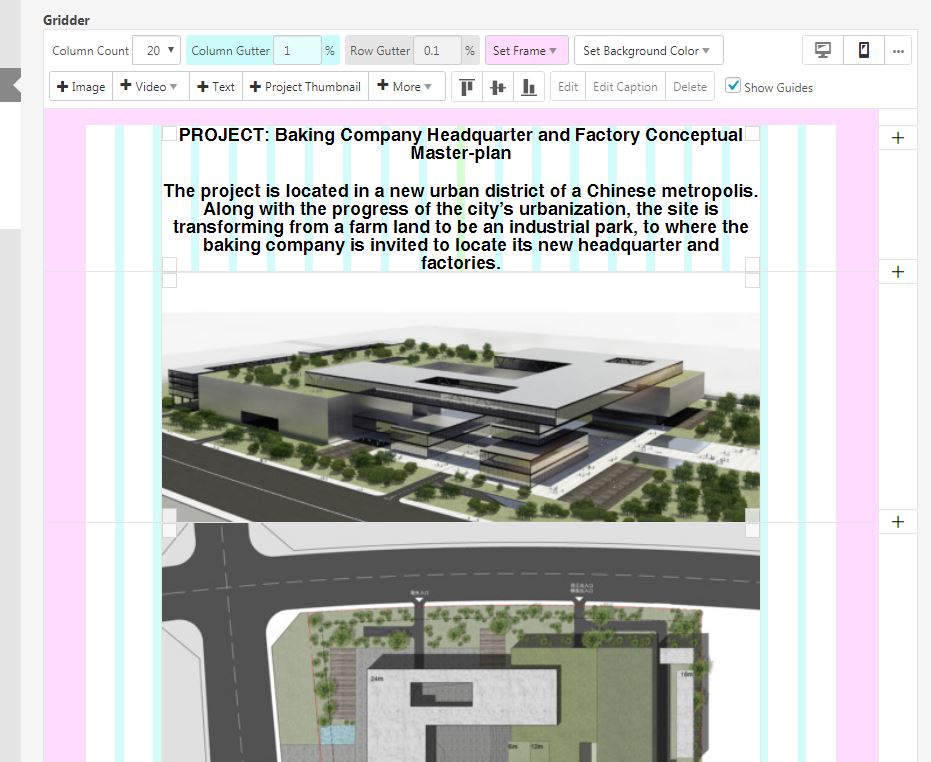Open the Column Count dropdown
Image resolution: width=931 pixels, height=762 pixels.
click(156, 50)
